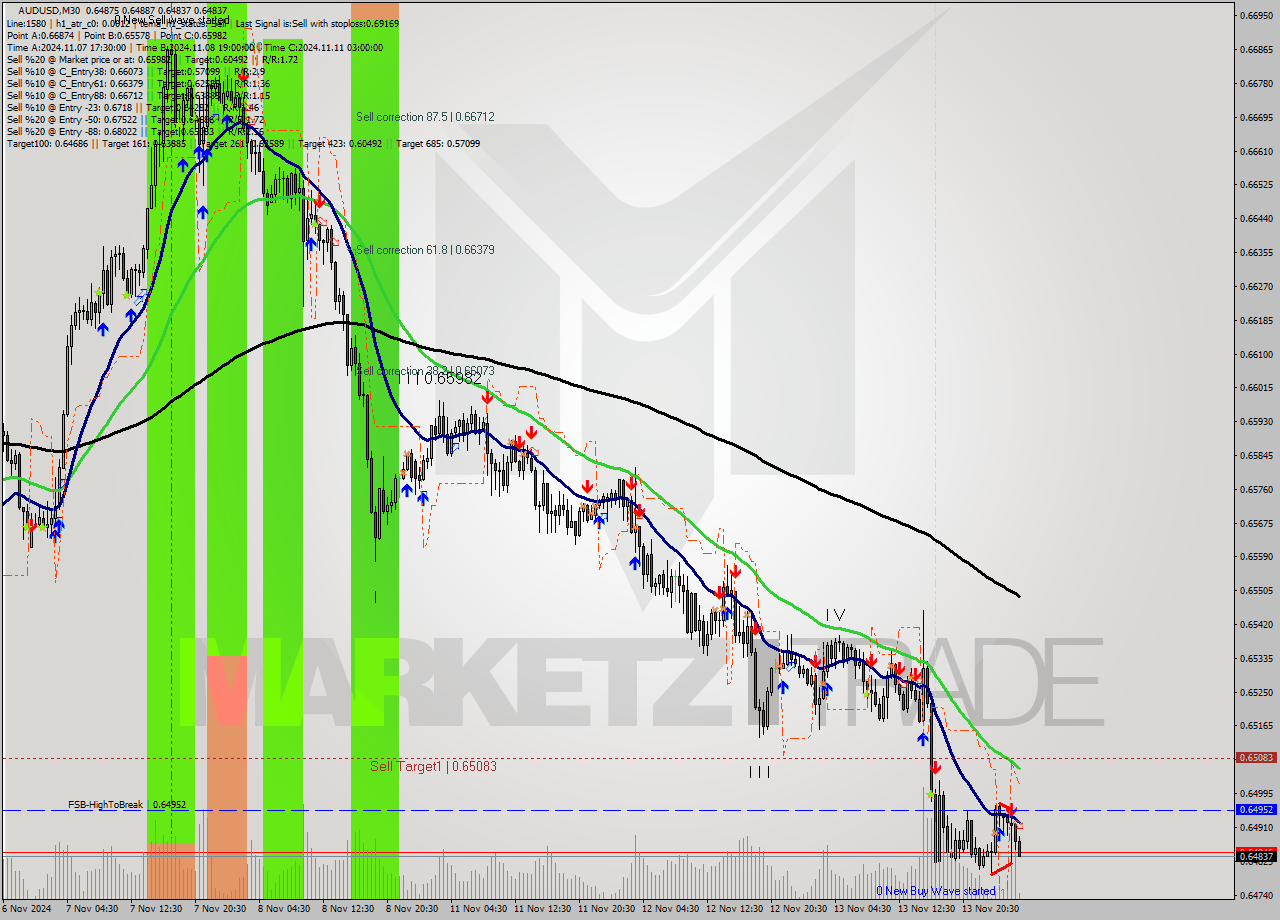Click '12 Nov 12:30' on time axis
1280x920 pixels.
pyautogui.click(x=735, y=909)
